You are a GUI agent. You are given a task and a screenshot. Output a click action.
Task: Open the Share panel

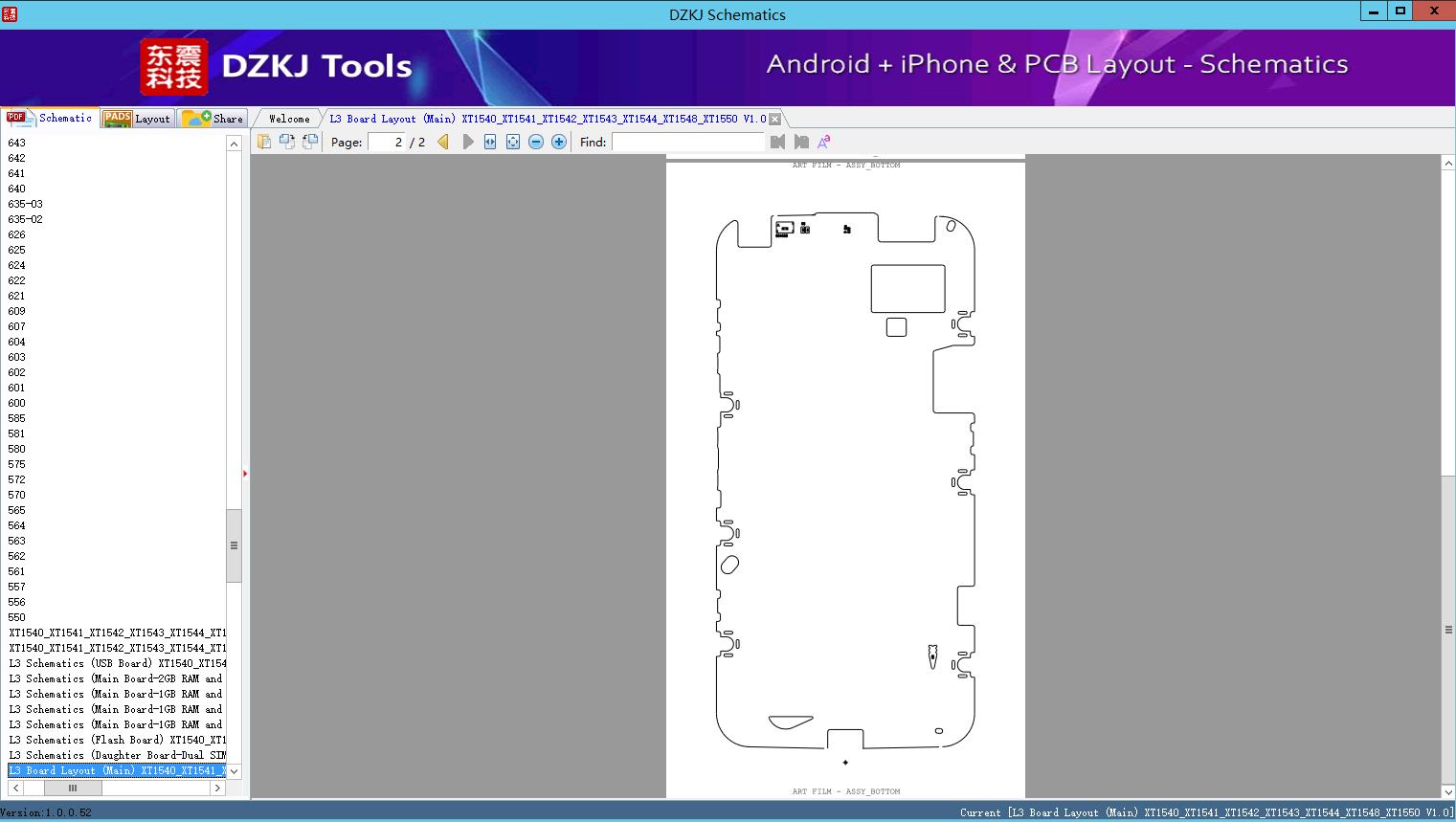213,118
